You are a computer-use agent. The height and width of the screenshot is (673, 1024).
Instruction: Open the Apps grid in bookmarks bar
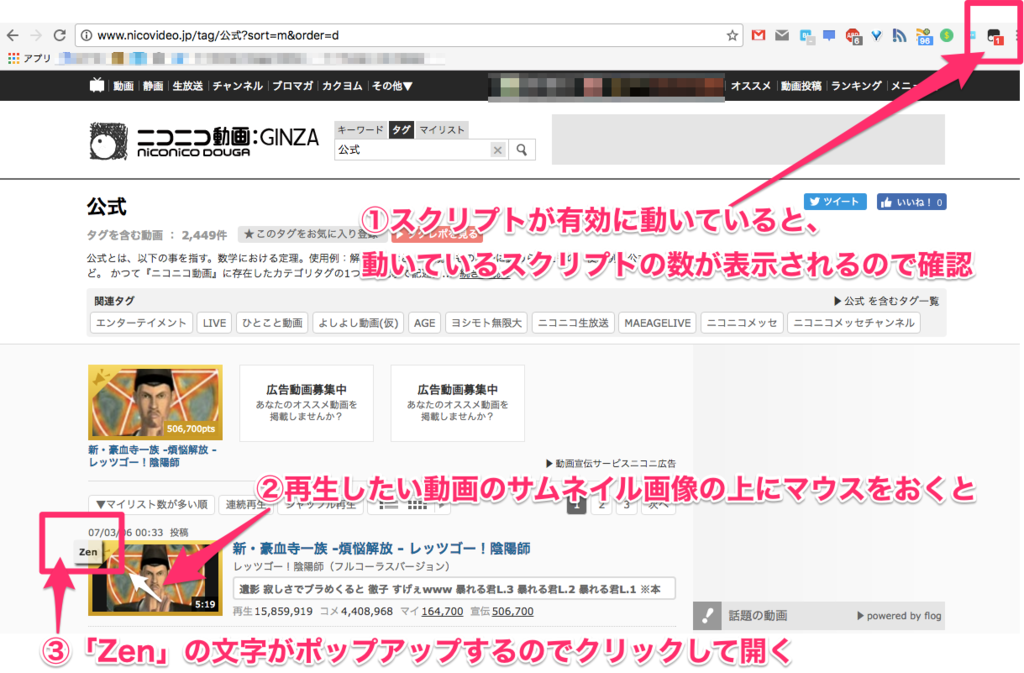(14, 58)
